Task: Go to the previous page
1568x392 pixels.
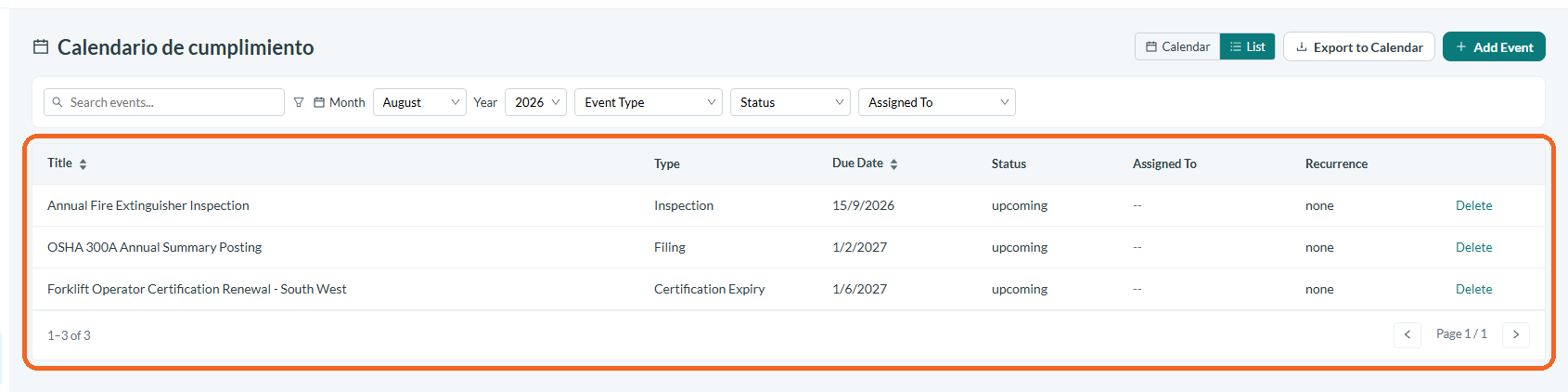Action: click(1407, 334)
